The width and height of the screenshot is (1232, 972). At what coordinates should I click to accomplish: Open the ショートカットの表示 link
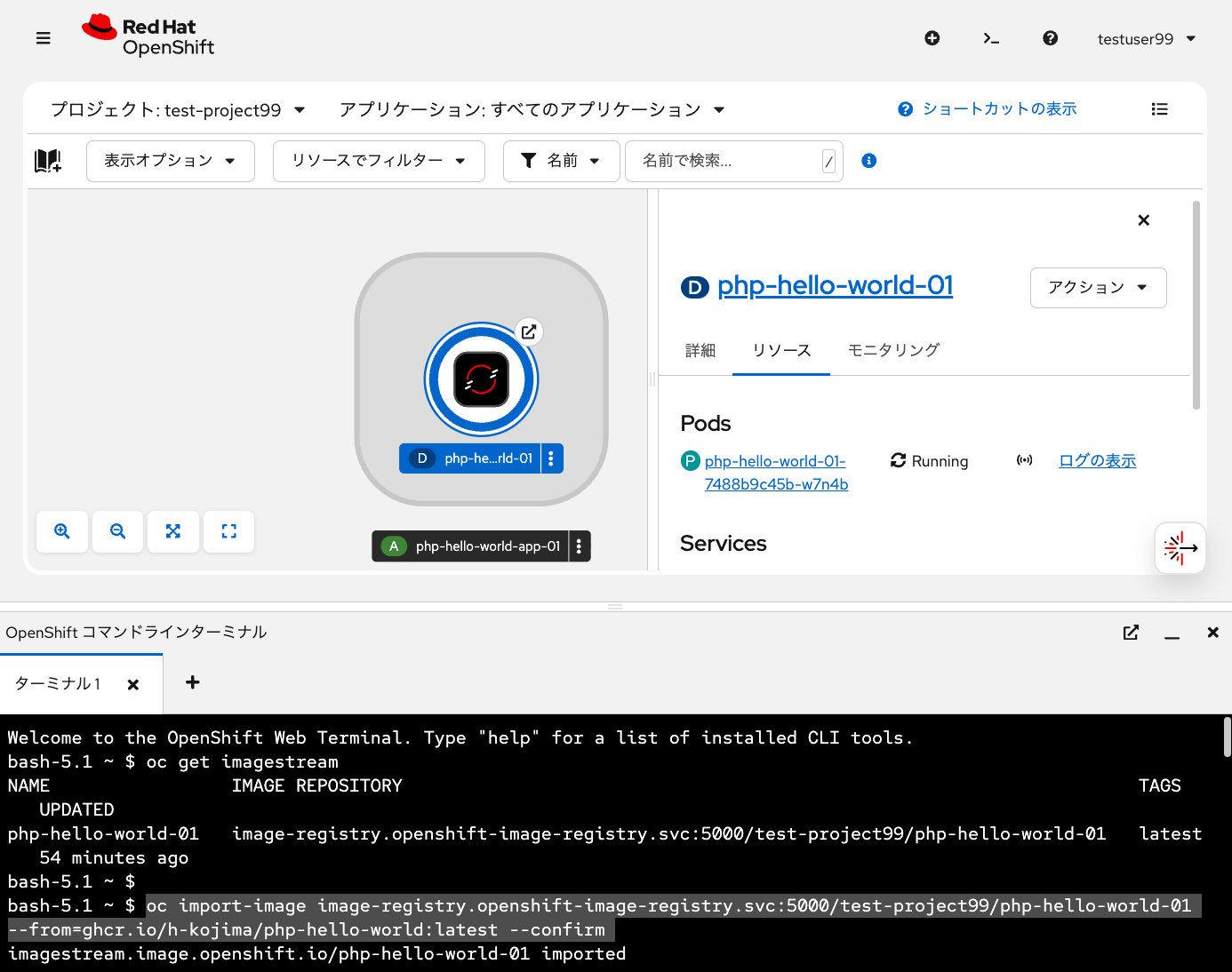pos(998,109)
